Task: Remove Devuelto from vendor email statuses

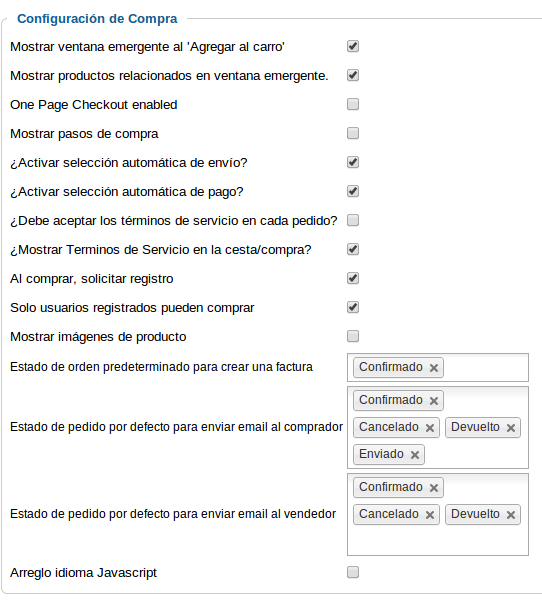Action: pyautogui.click(x=511, y=515)
